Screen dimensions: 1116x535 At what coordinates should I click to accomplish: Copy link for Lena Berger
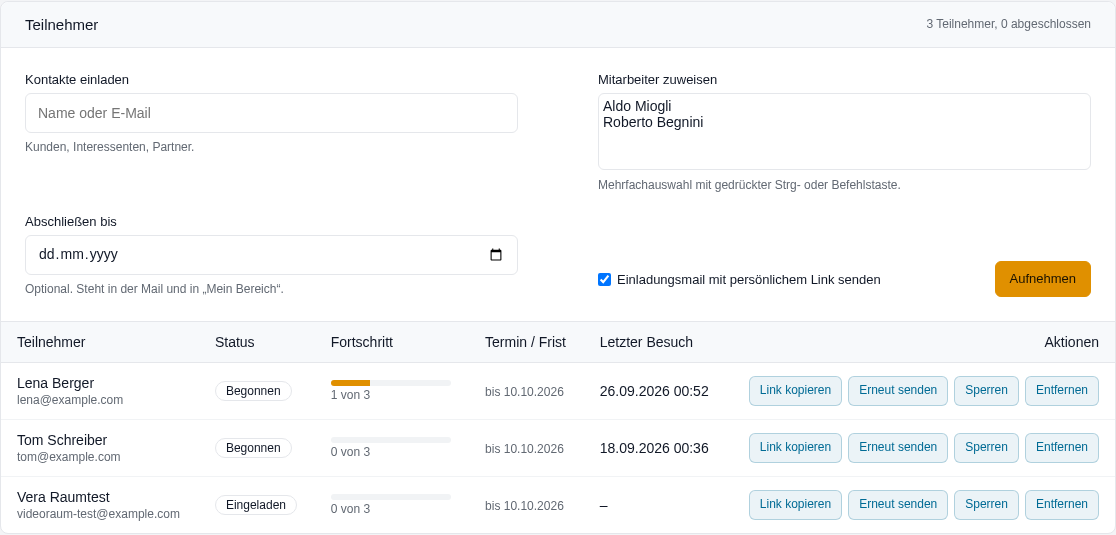click(x=795, y=391)
